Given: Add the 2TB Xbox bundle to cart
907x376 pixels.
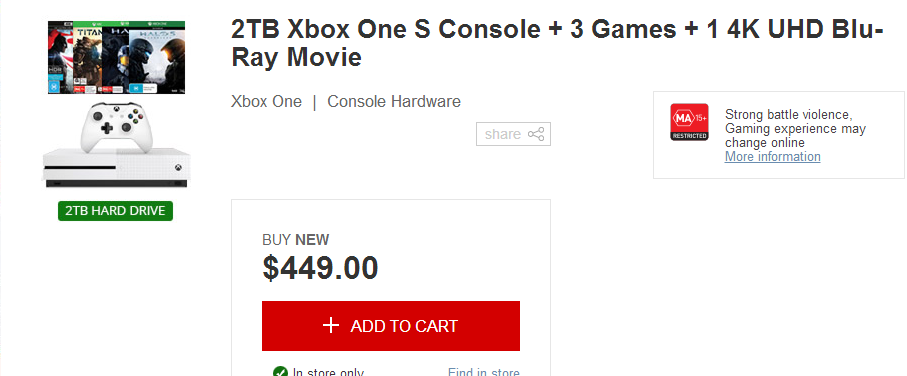Looking at the screenshot, I should (x=391, y=326).
